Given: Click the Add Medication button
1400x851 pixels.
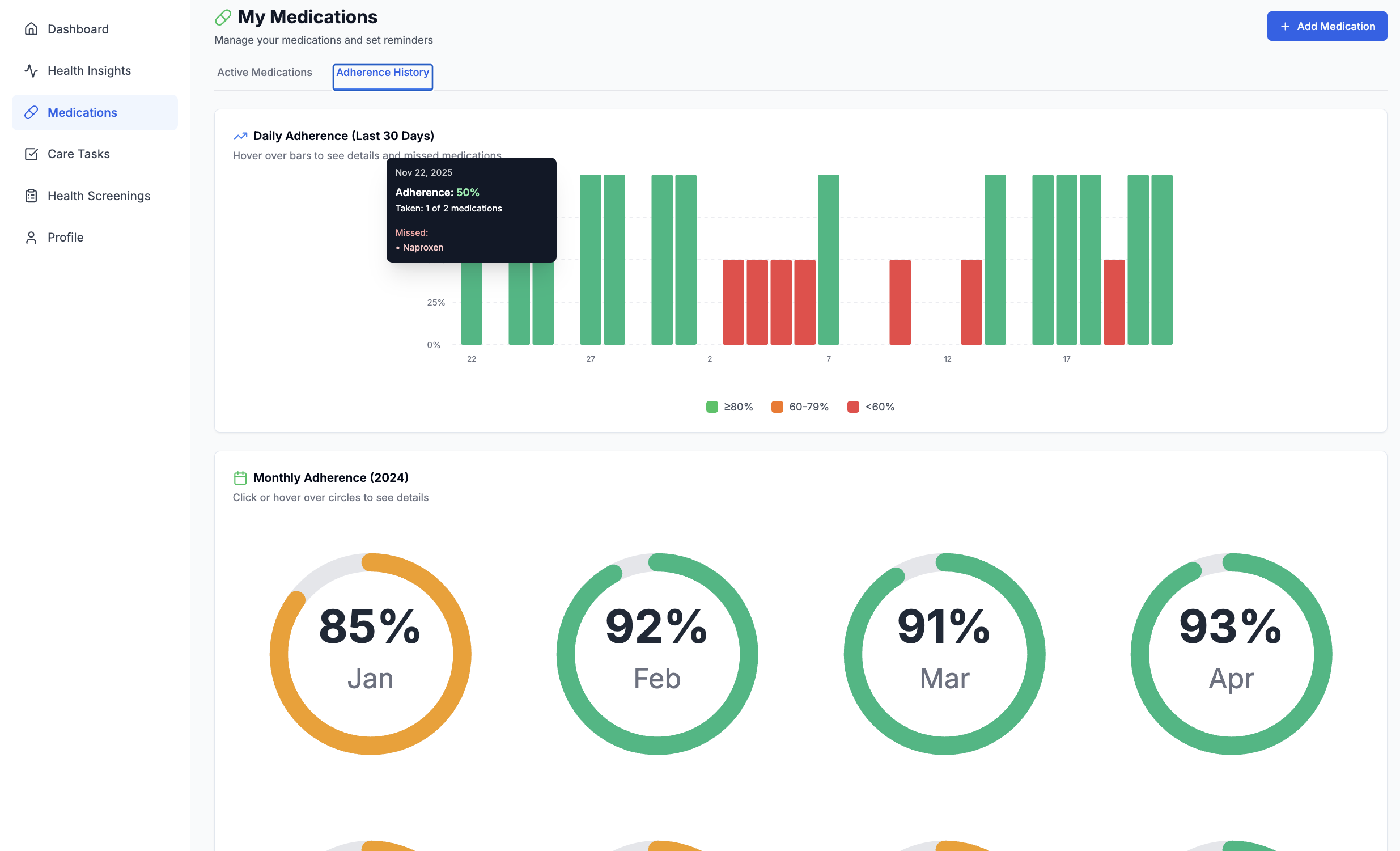Looking at the screenshot, I should (x=1327, y=26).
